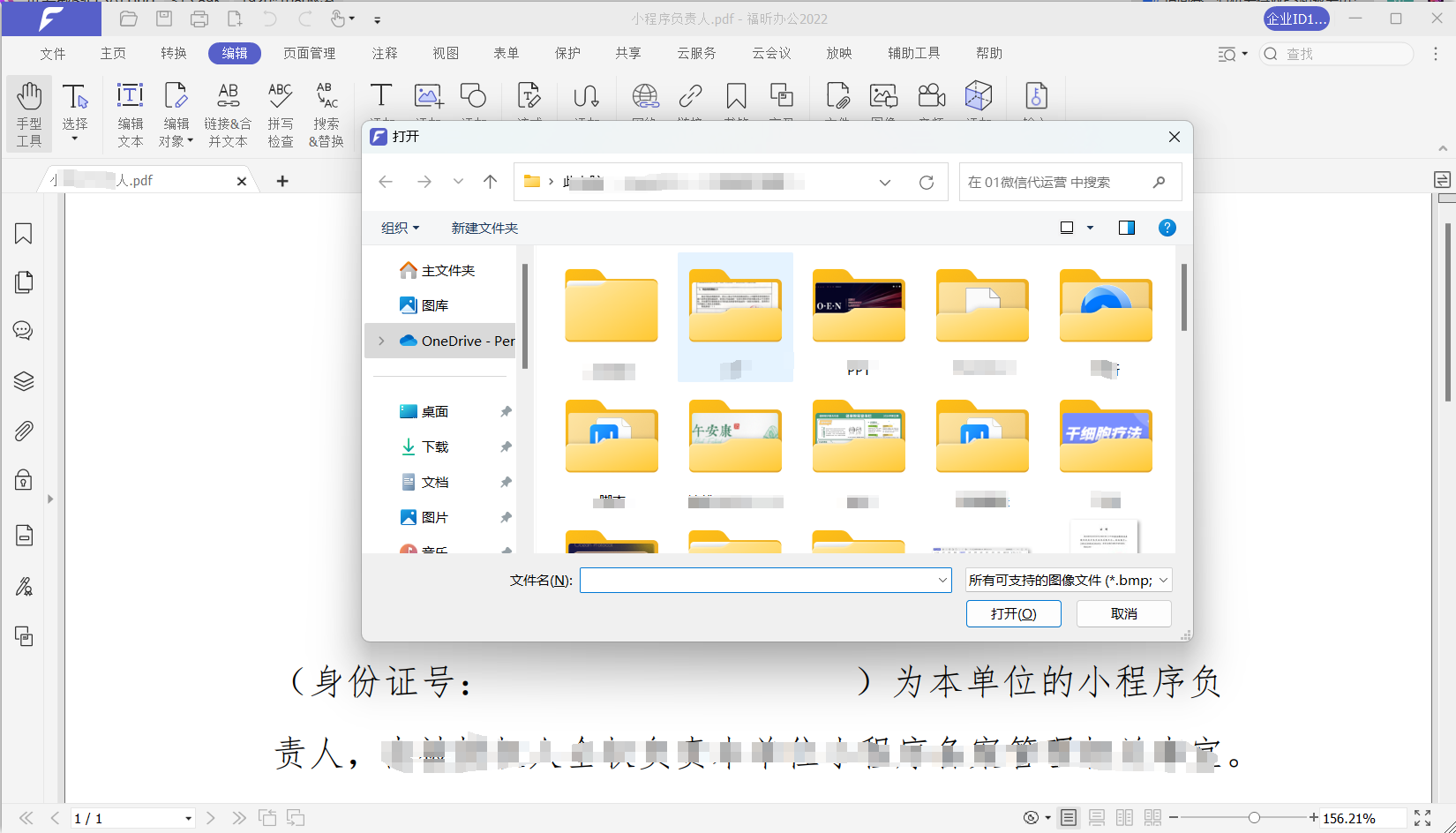Toggle full screen mode in status bar
Image resolution: width=1456 pixels, height=833 pixels.
pyautogui.click(x=1422, y=818)
